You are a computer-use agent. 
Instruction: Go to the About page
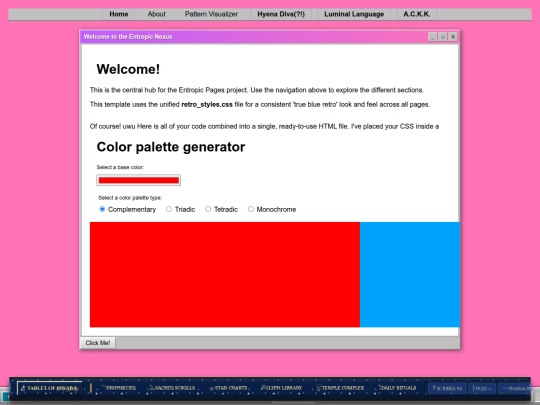click(156, 14)
